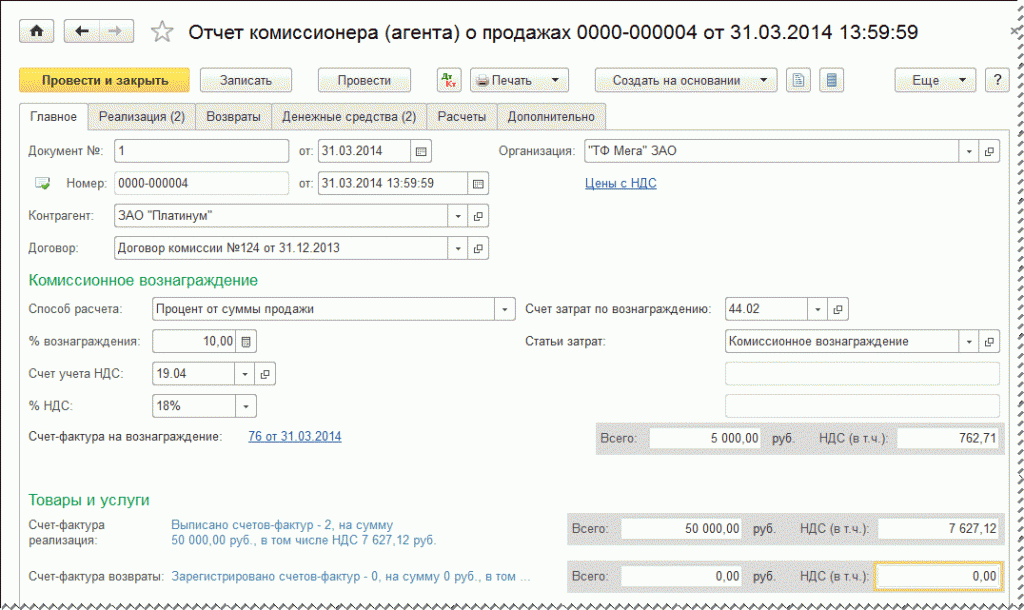Focus Номер date 31.03.2014 13:59:59 field
Image resolution: width=1024 pixels, height=610 pixels.
[393, 184]
